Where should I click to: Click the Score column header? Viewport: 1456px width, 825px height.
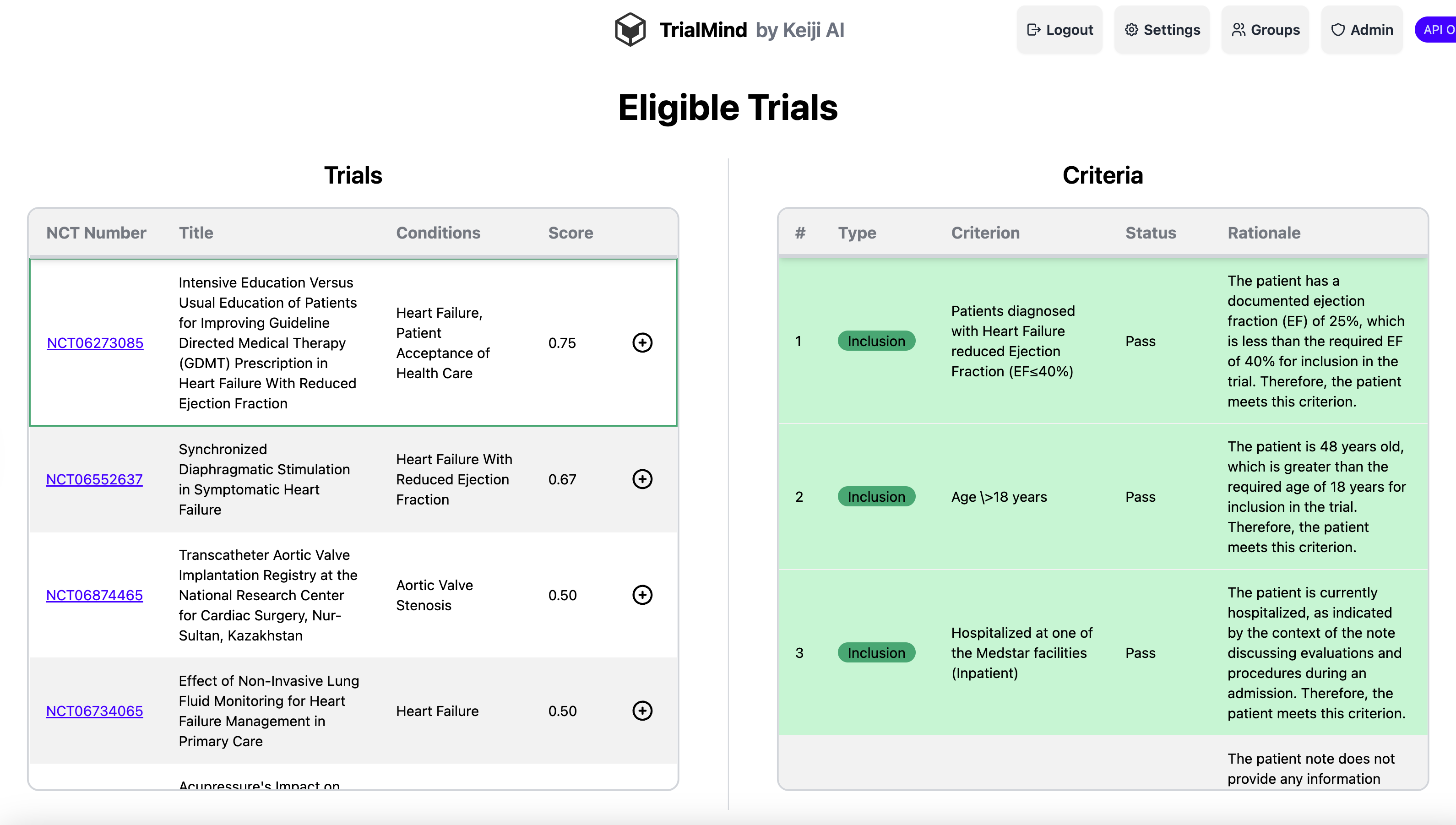coord(570,233)
